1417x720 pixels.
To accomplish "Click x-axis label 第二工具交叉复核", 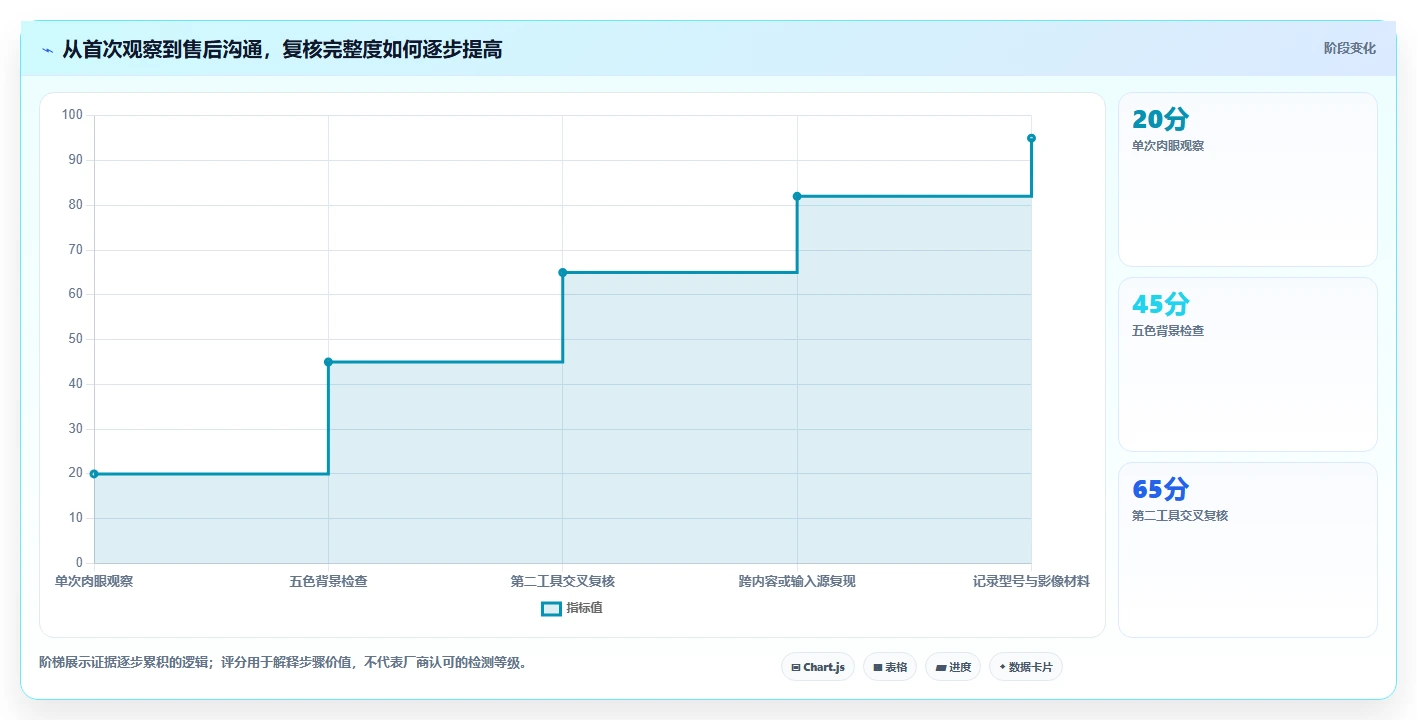I will pyautogui.click(x=563, y=581).
